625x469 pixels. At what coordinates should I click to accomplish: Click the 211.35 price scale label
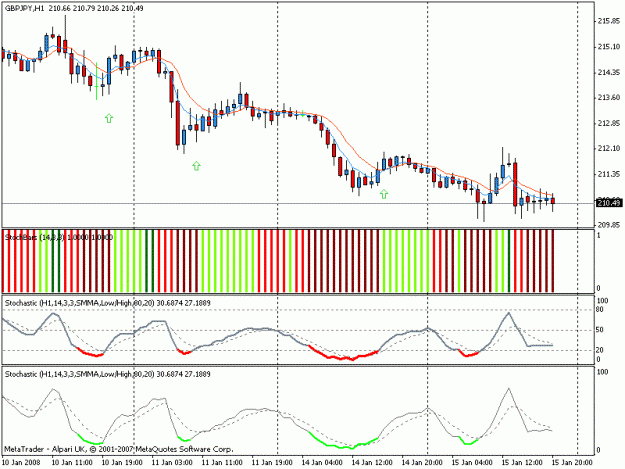click(x=609, y=174)
